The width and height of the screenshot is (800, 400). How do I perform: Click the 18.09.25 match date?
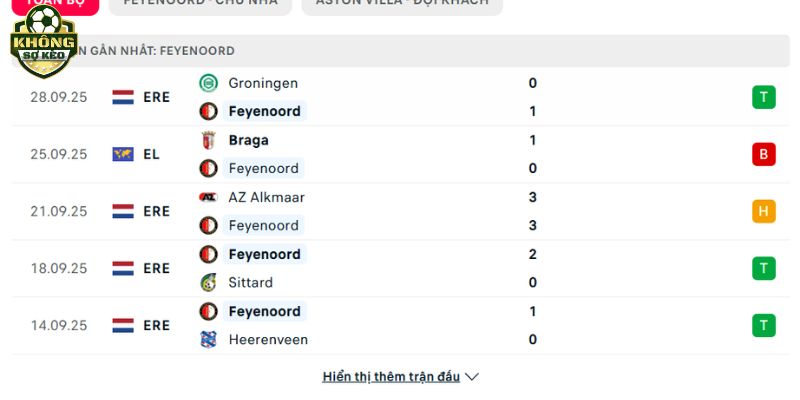pos(59,268)
